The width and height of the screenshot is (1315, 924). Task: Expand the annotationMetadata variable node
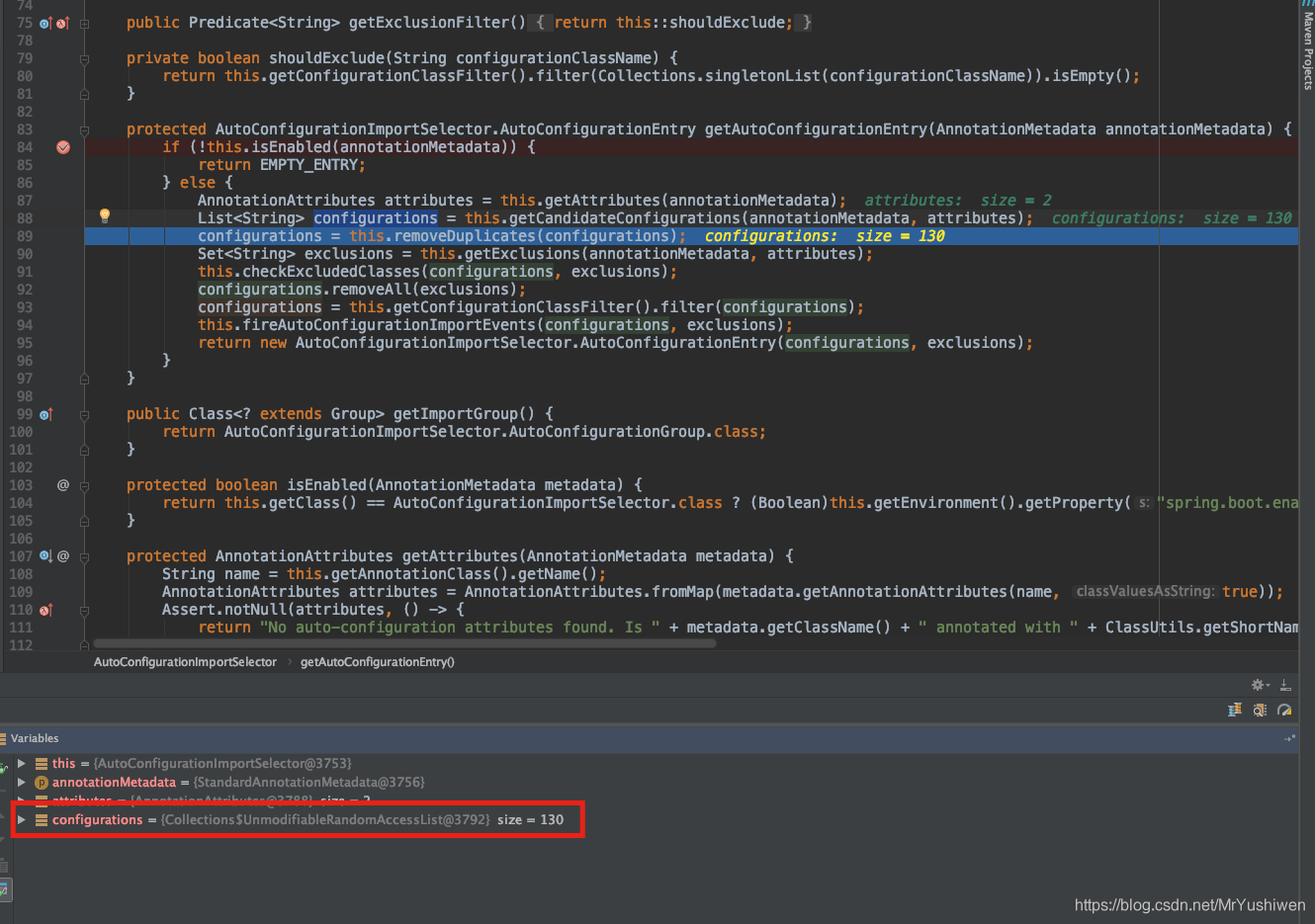[22, 782]
